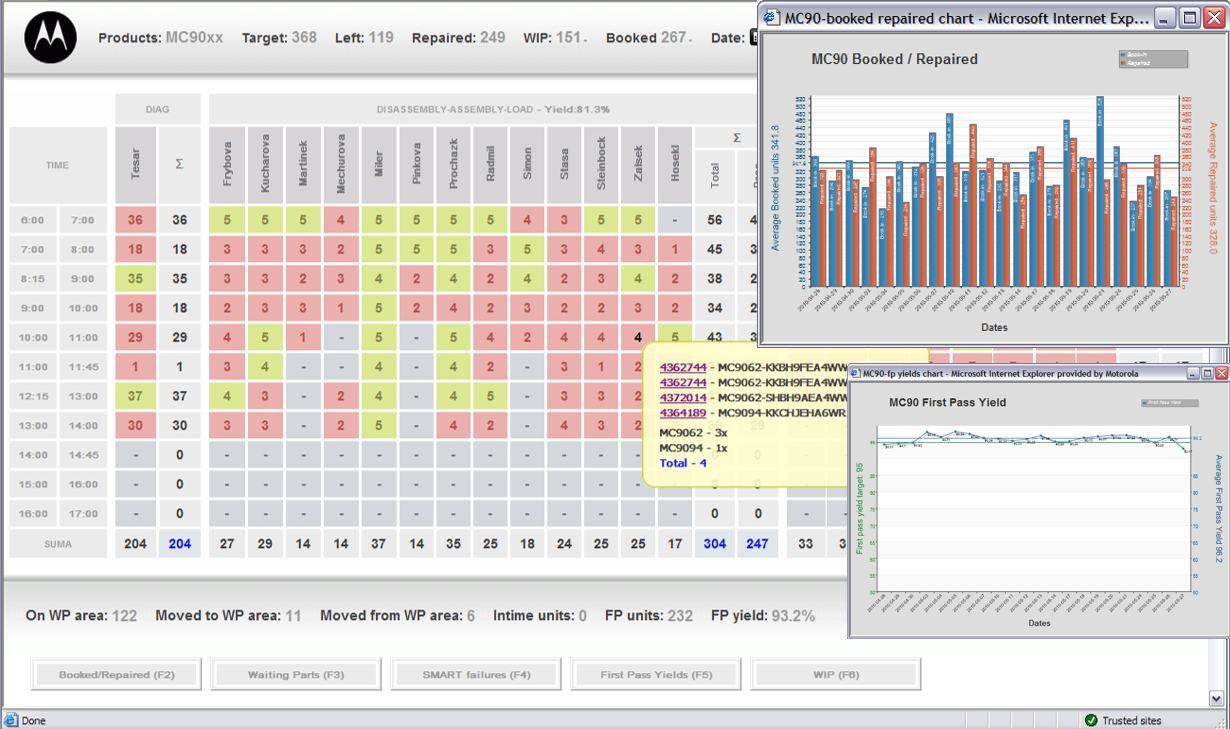Click the Prochazk column header

point(454,165)
